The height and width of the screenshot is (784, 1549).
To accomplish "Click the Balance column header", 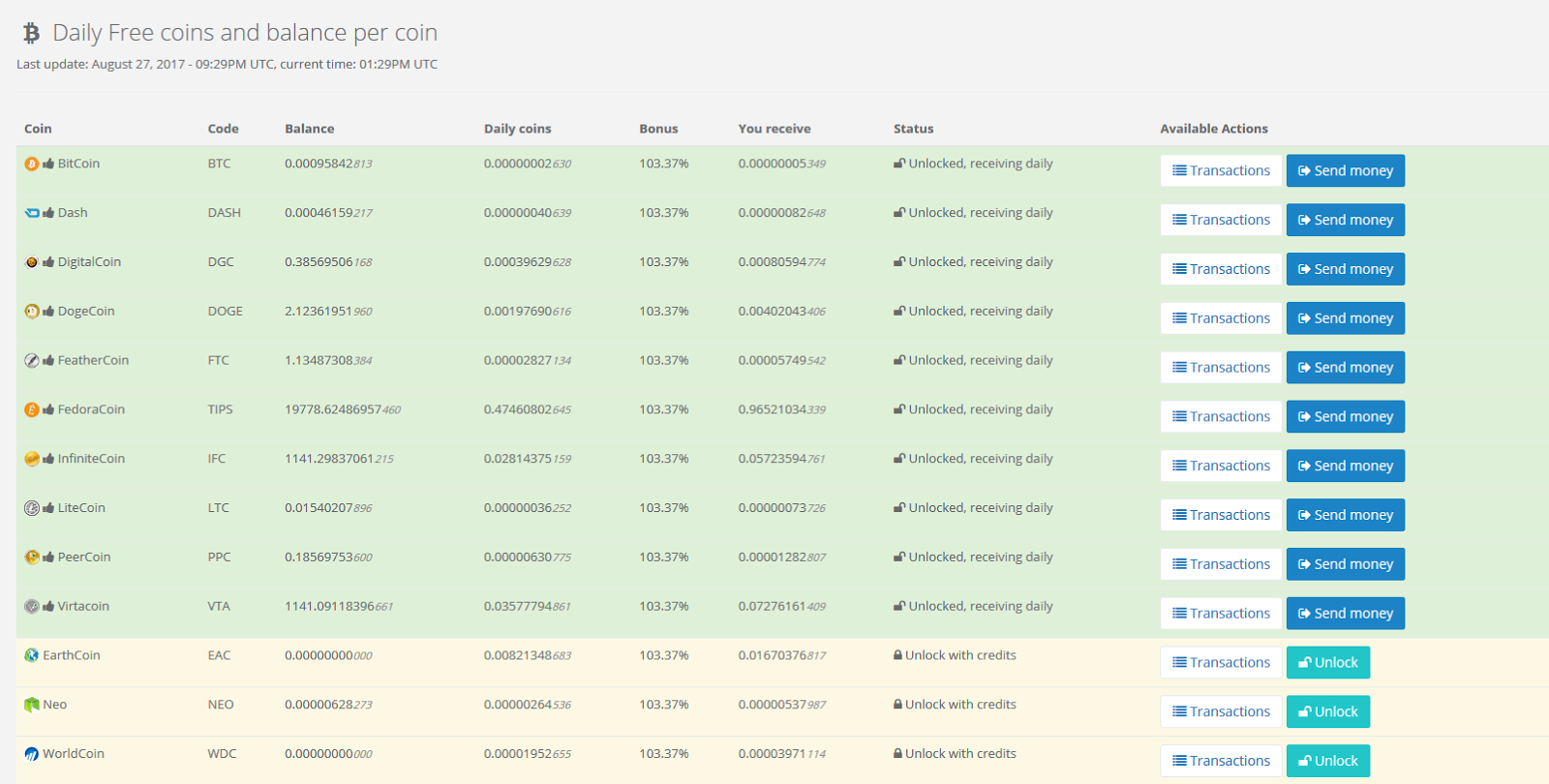I will click(310, 129).
